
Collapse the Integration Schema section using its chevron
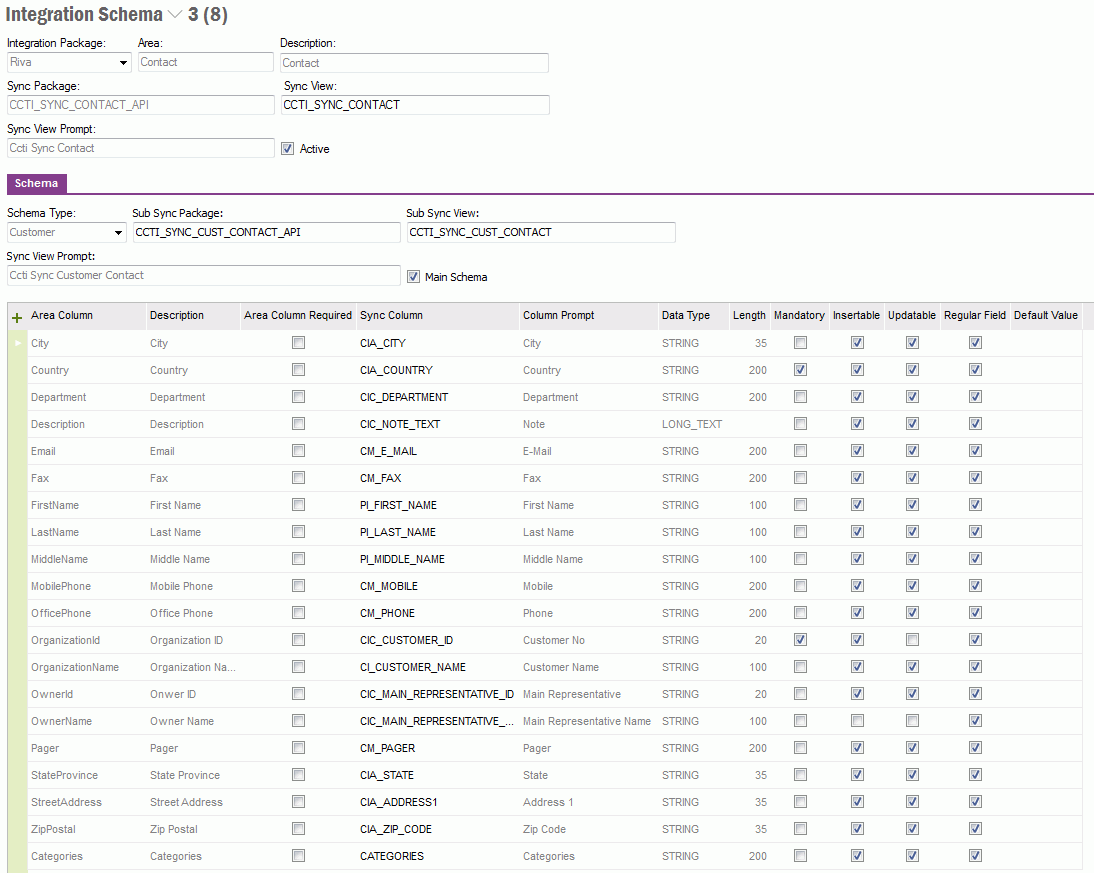click(173, 14)
